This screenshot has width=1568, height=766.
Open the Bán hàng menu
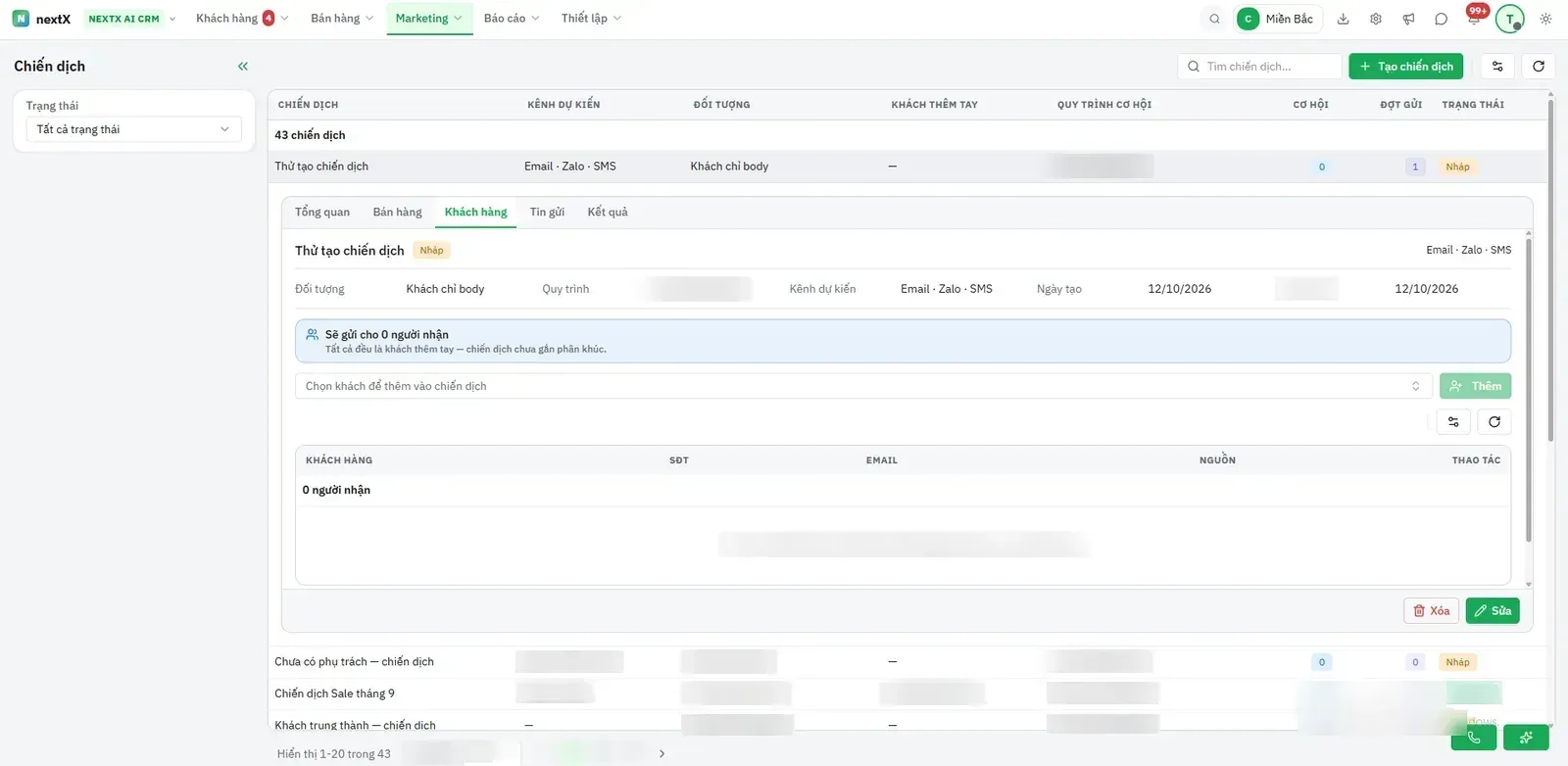tap(342, 19)
